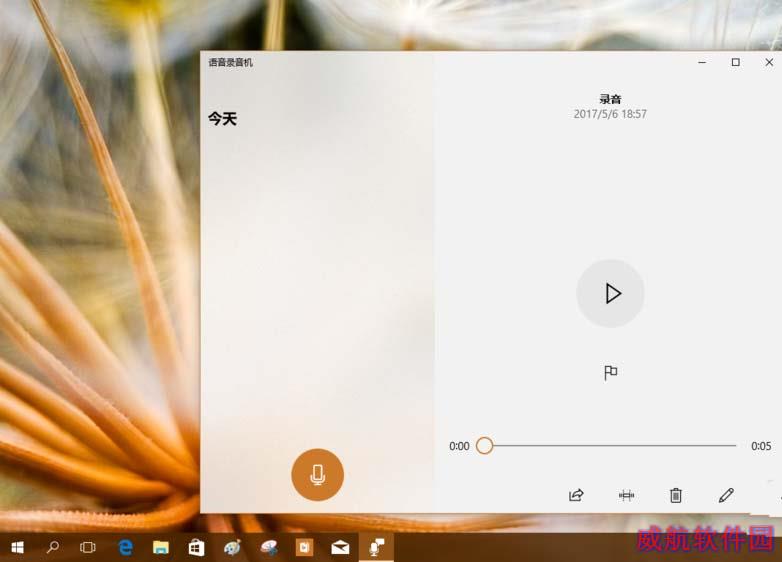
Task: Add a flag marker to the recording
Action: pos(610,373)
